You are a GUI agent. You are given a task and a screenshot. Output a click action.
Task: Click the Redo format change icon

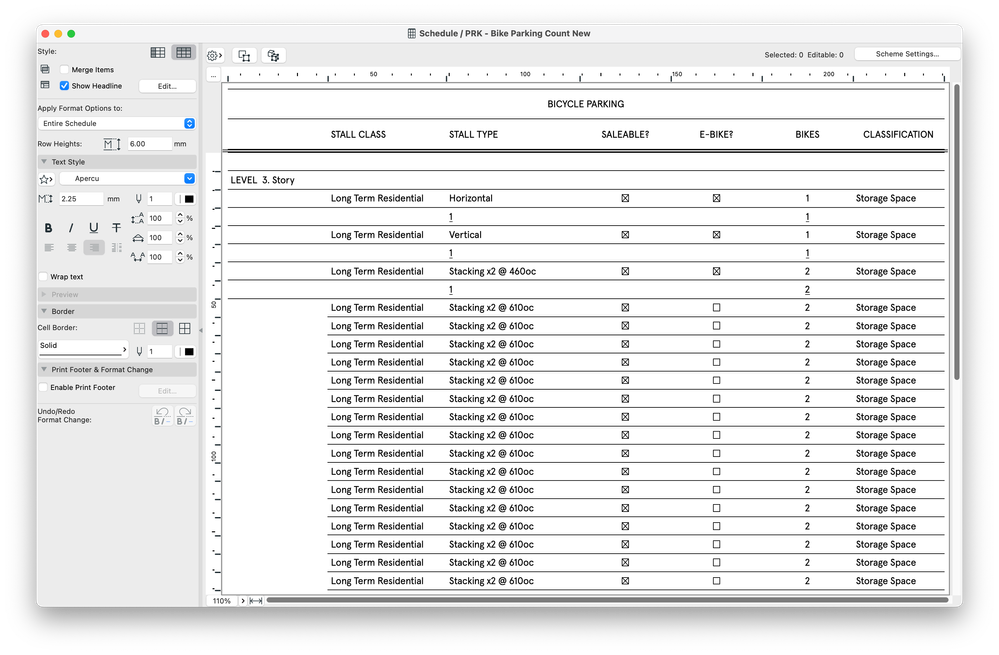[x=185, y=416]
